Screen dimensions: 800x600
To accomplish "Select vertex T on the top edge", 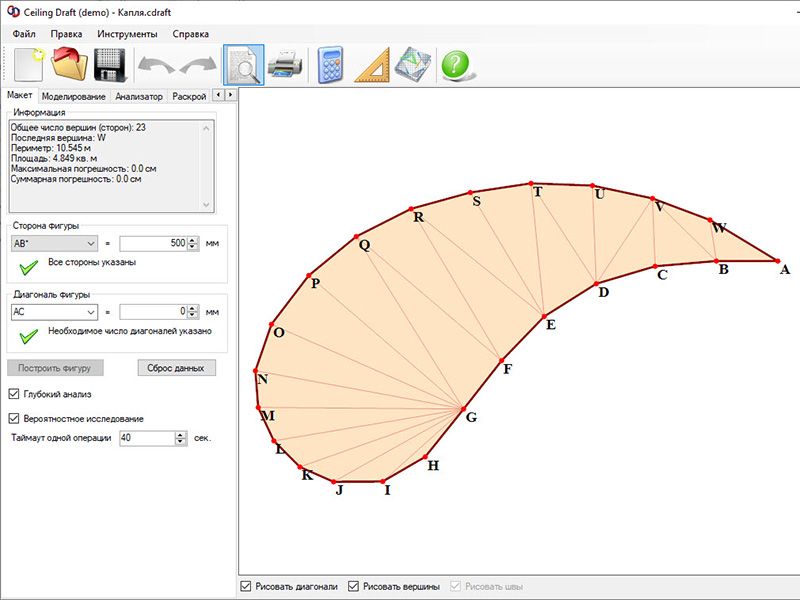I will pyautogui.click(x=531, y=183).
